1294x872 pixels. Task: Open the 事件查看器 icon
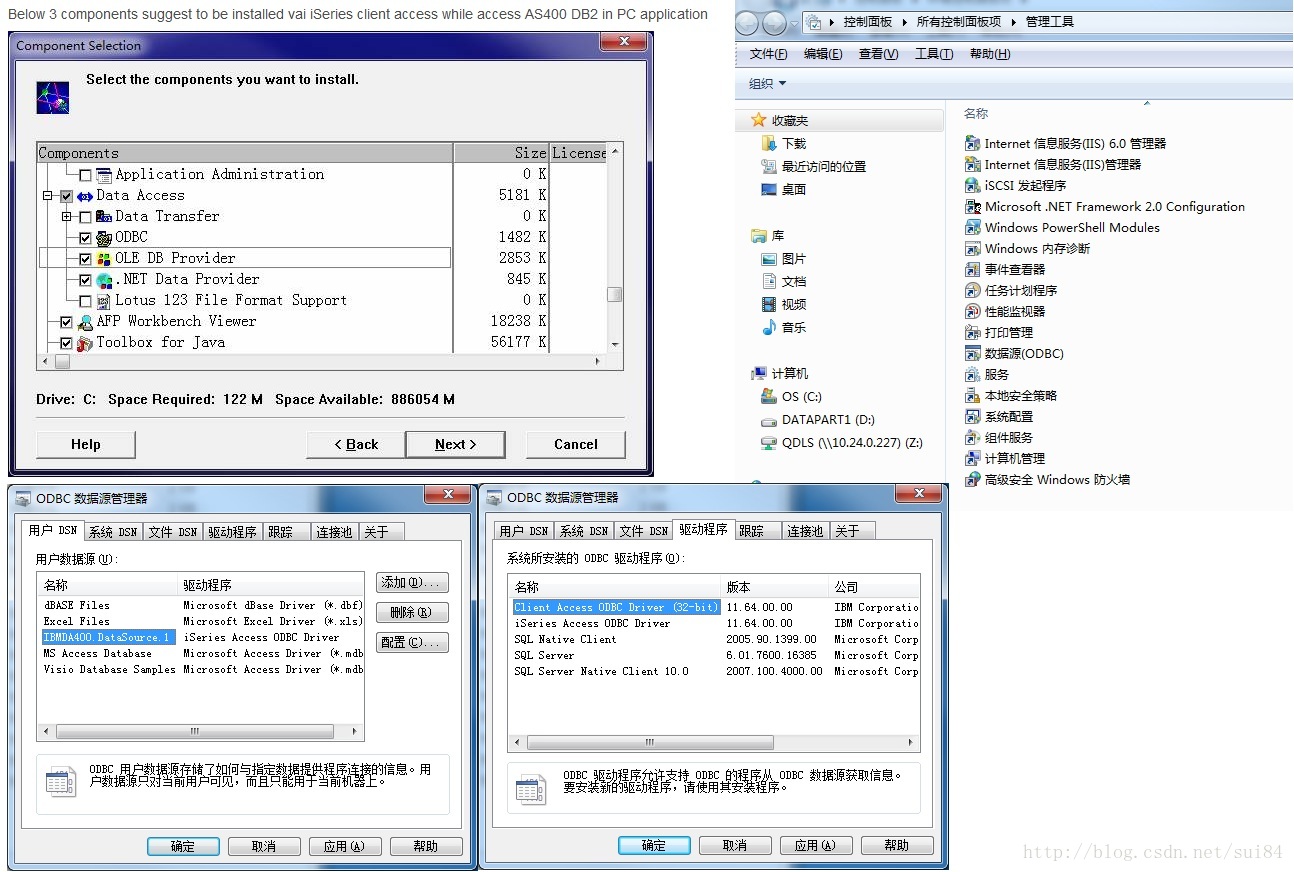[972, 270]
